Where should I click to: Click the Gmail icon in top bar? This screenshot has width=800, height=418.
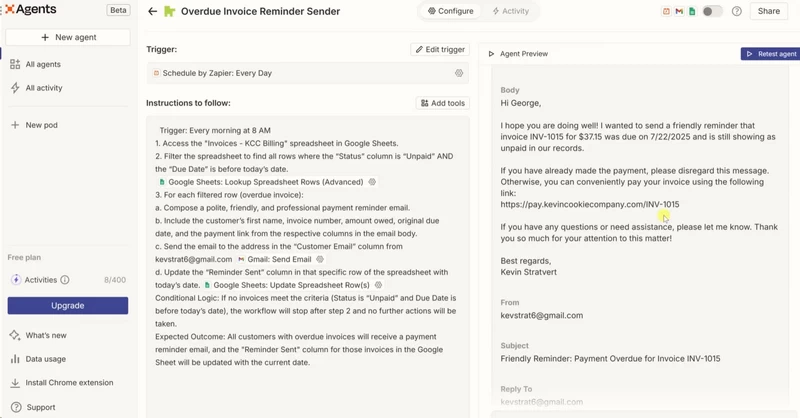[679, 11]
